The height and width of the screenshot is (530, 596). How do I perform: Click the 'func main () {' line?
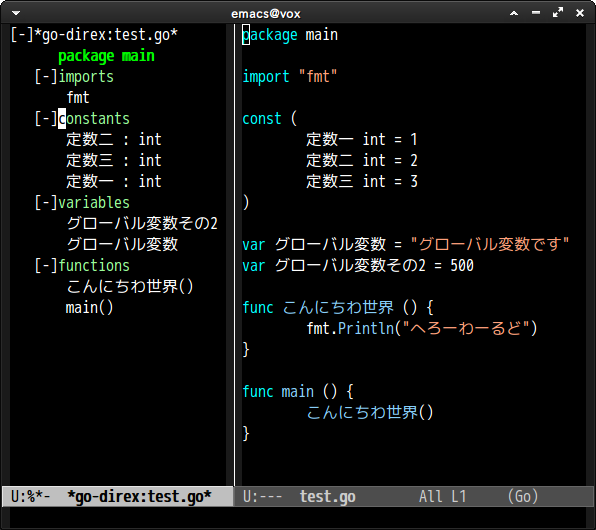pos(298,391)
